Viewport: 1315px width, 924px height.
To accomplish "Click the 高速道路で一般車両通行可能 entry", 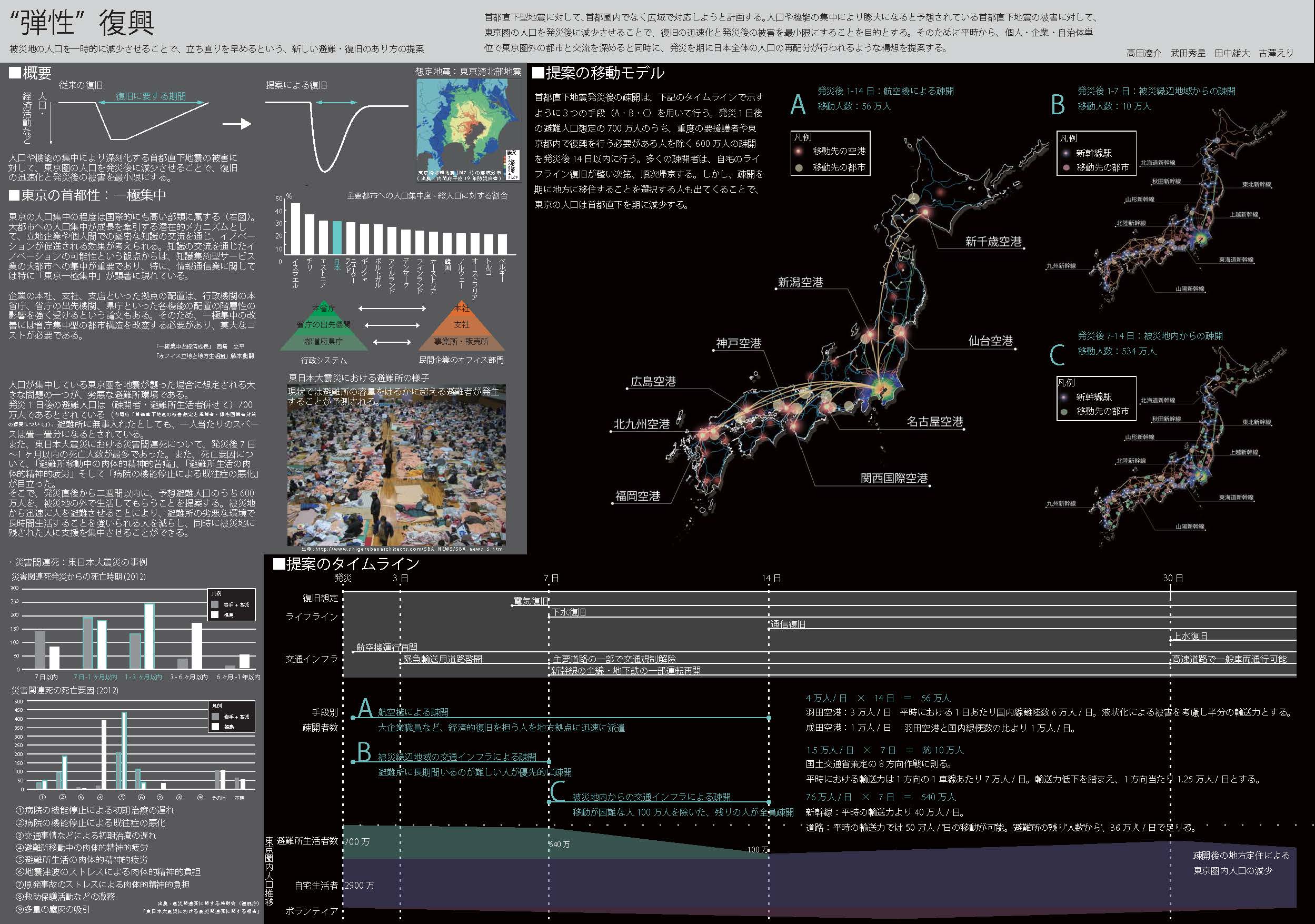I will pos(1229,659).
